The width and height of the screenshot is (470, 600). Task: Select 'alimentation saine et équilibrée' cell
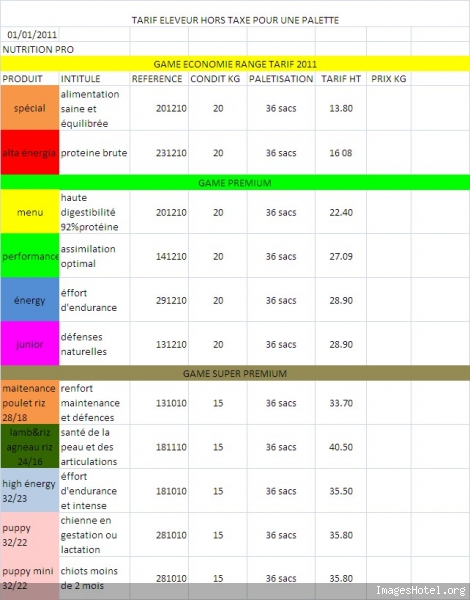pos(94,109)
